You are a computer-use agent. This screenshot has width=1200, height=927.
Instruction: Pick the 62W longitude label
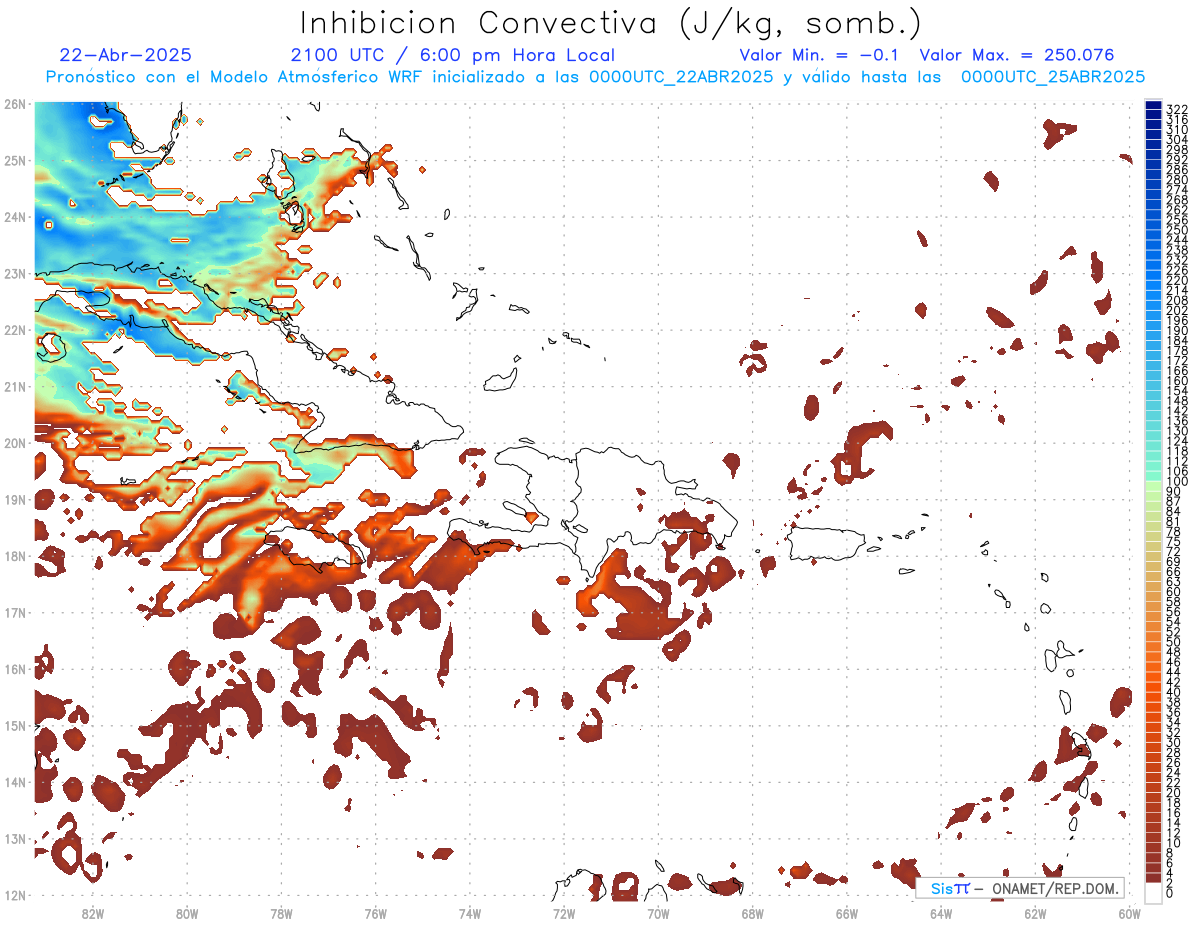pos(1035,913)
